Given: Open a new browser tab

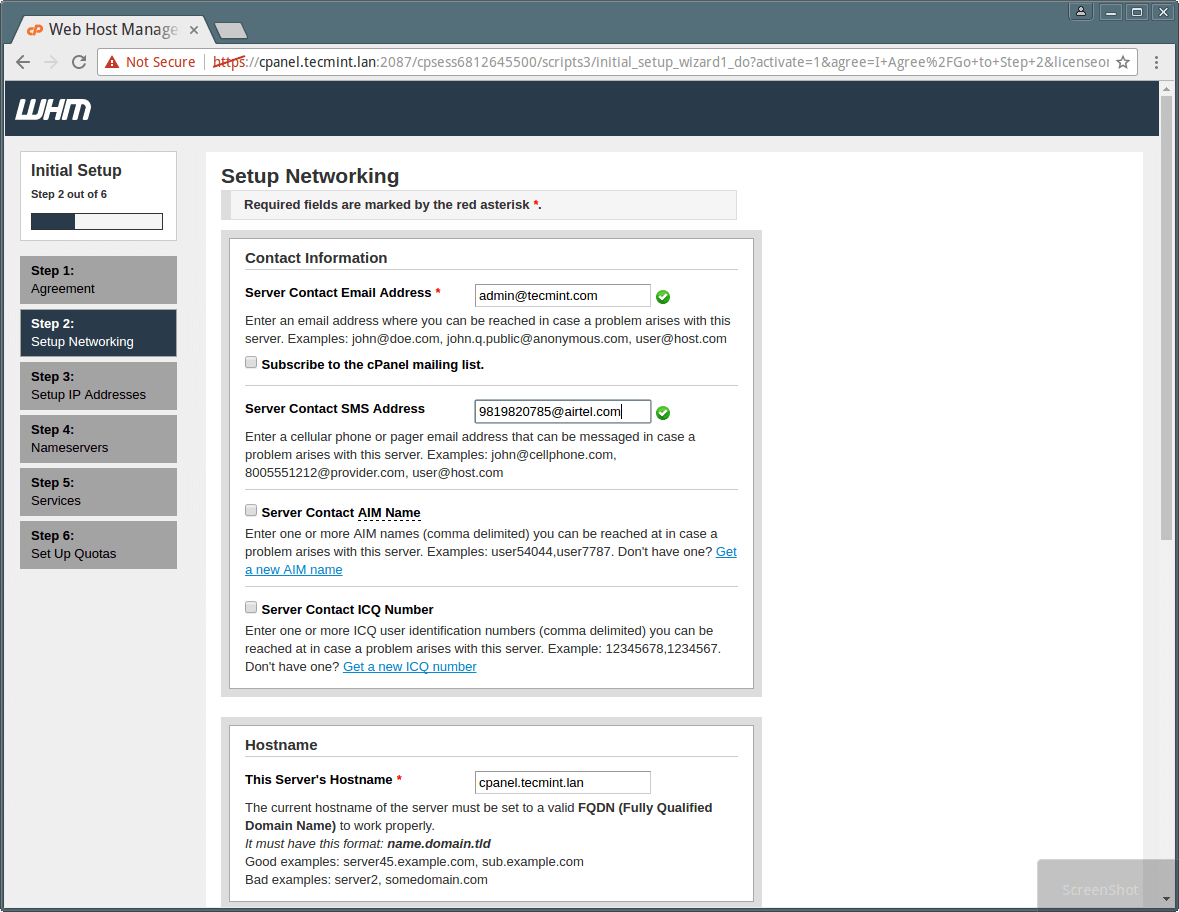Looking at the screenshot, I should pos(231,31).
